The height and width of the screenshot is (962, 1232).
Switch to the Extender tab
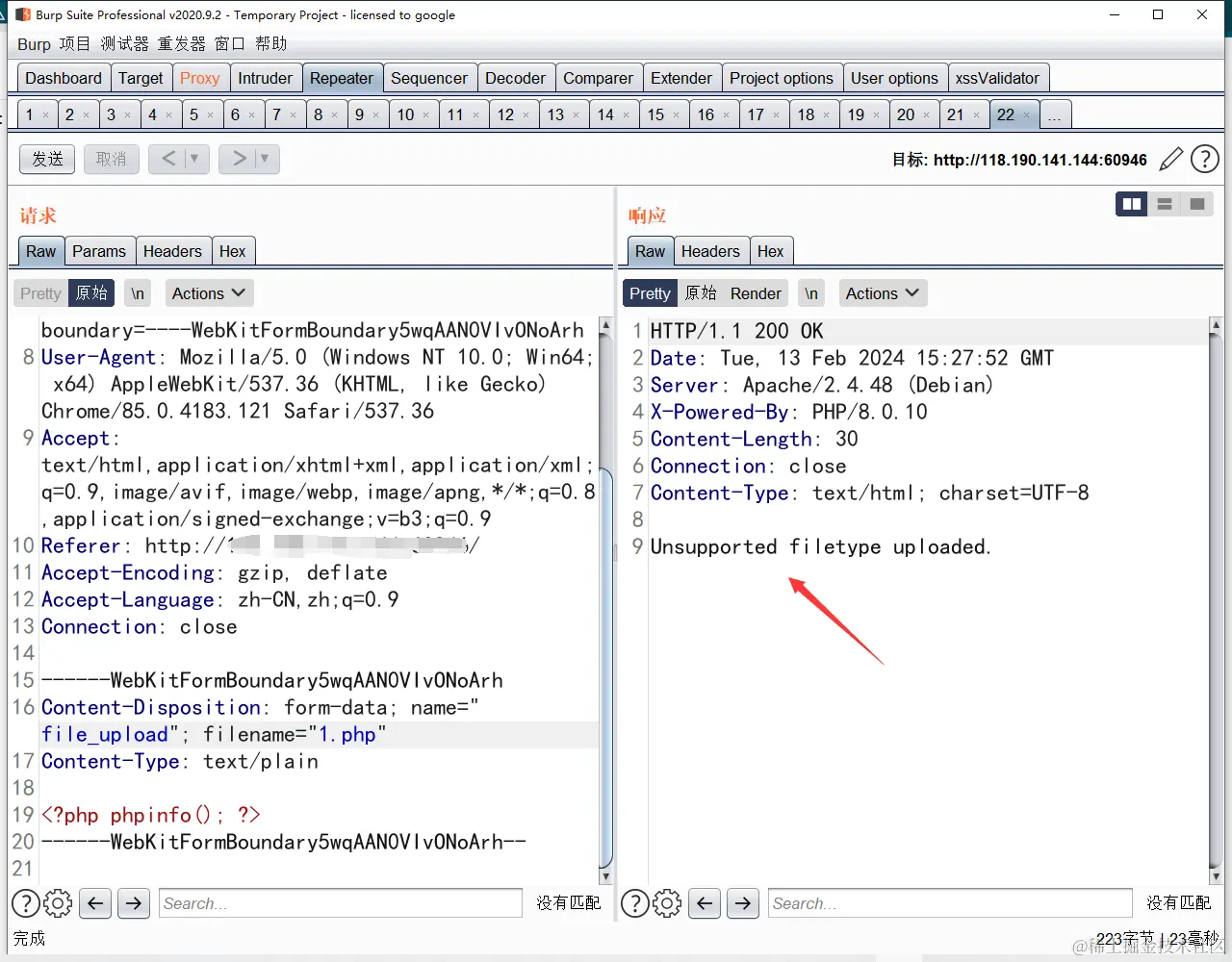[681, 78]
